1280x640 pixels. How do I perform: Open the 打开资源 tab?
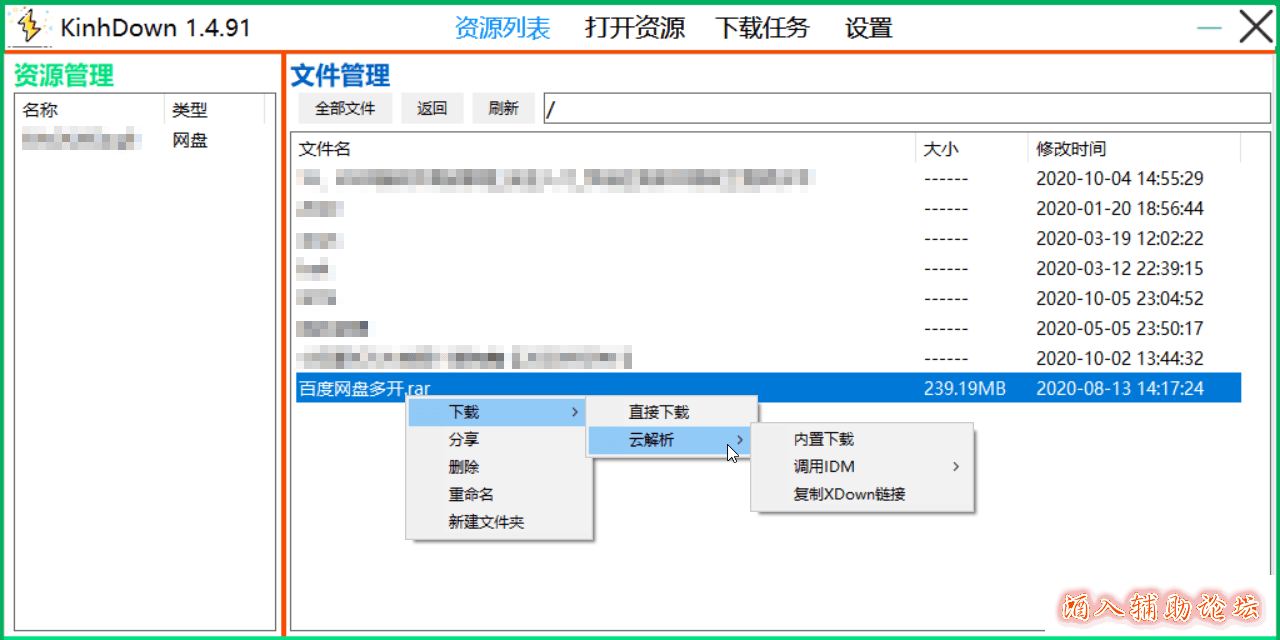(x=634, y=28)
